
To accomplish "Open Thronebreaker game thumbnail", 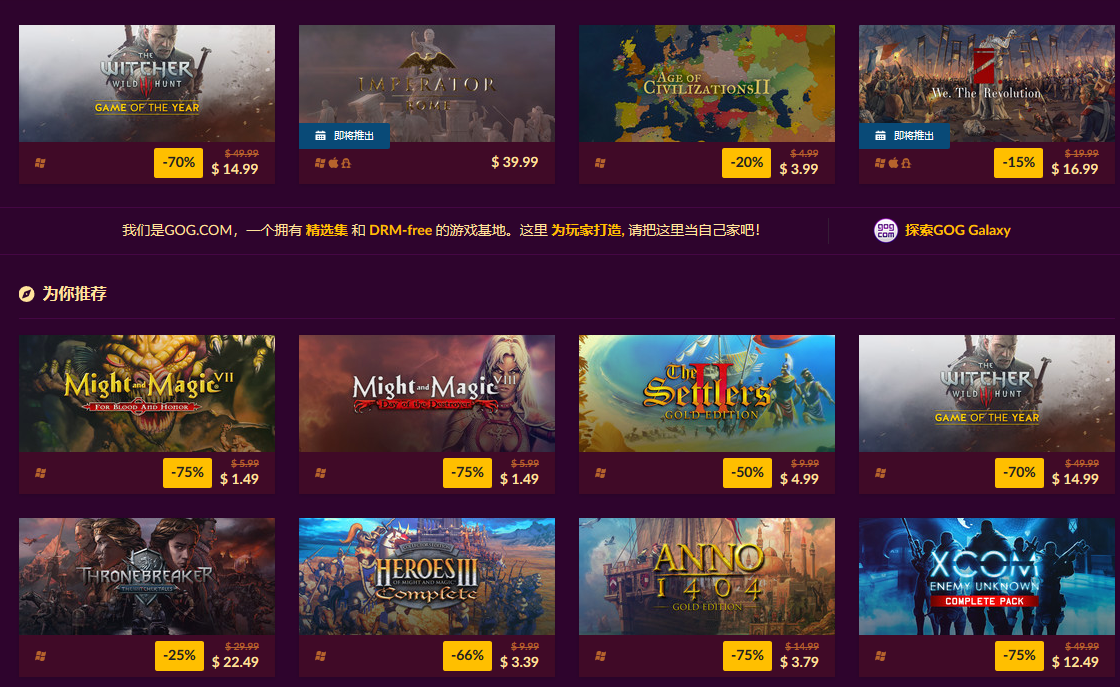I will pos(147,576).
